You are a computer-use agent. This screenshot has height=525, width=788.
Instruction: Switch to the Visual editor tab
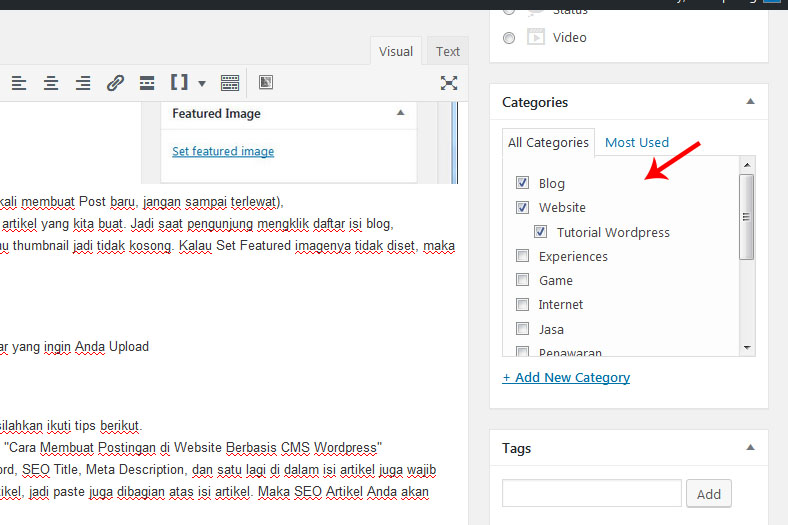[396, 51]
